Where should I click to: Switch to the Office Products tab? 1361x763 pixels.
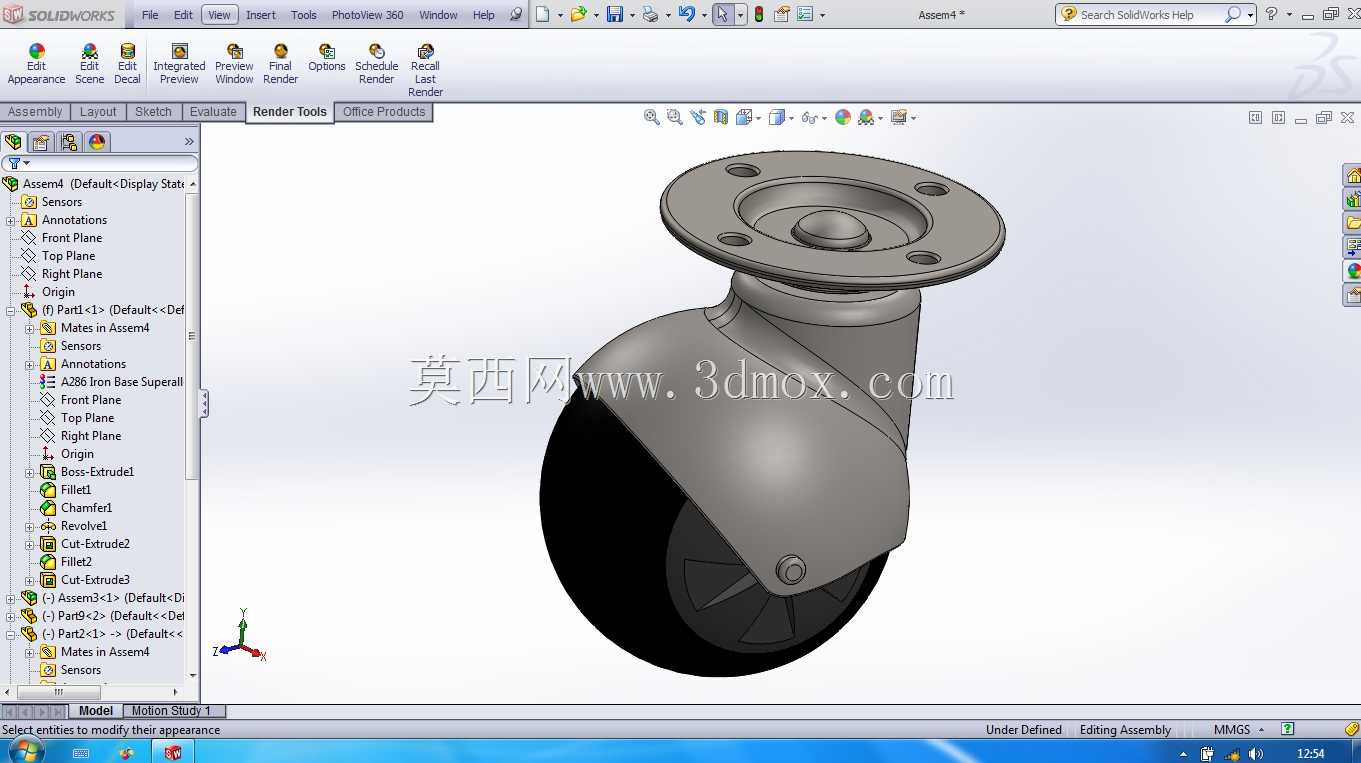tap(384, 112)
